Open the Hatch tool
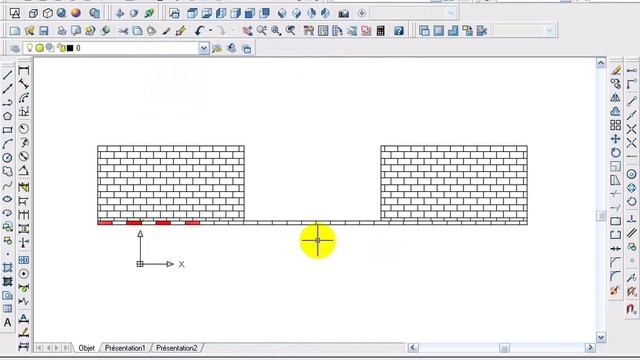This screenshot has height=360, width=640. (7, 268)
